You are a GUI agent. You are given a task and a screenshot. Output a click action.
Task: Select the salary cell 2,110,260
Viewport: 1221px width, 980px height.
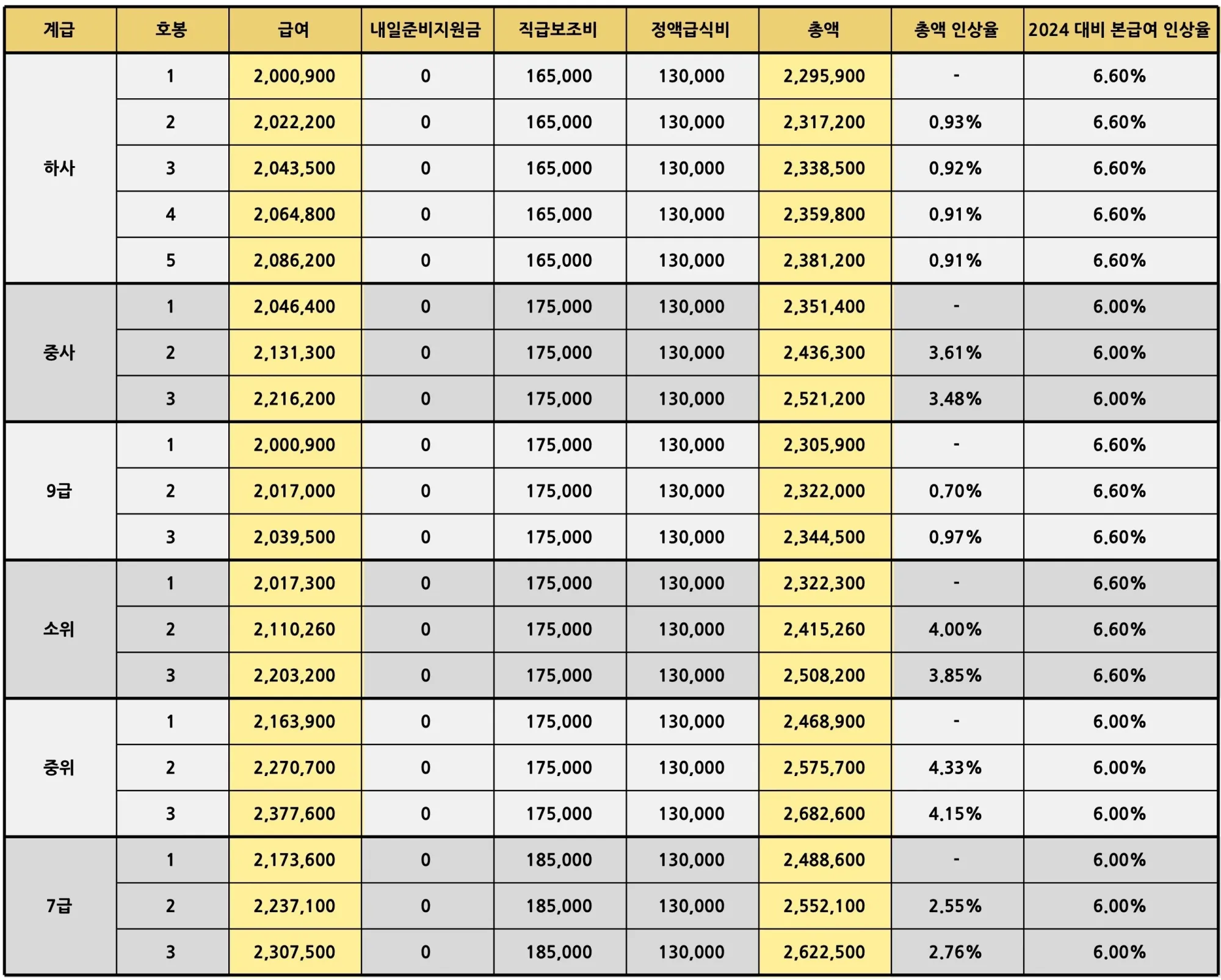click(294, 629)
